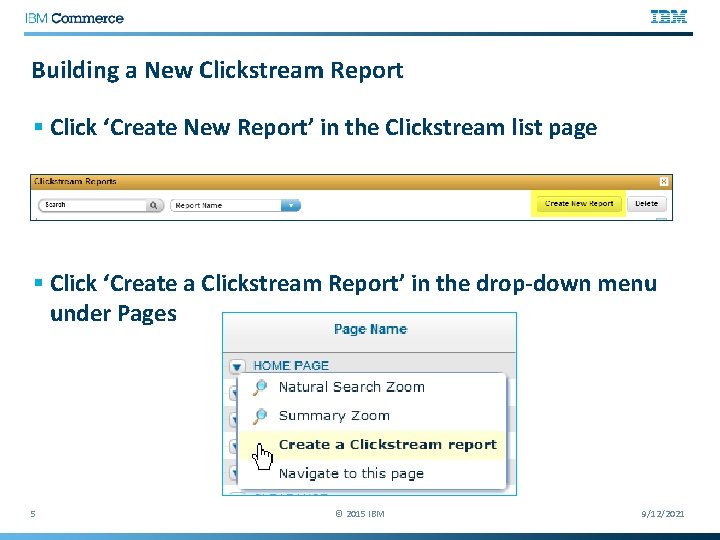
Task: Choose Navigate to this page
Action: coord(372,473)
